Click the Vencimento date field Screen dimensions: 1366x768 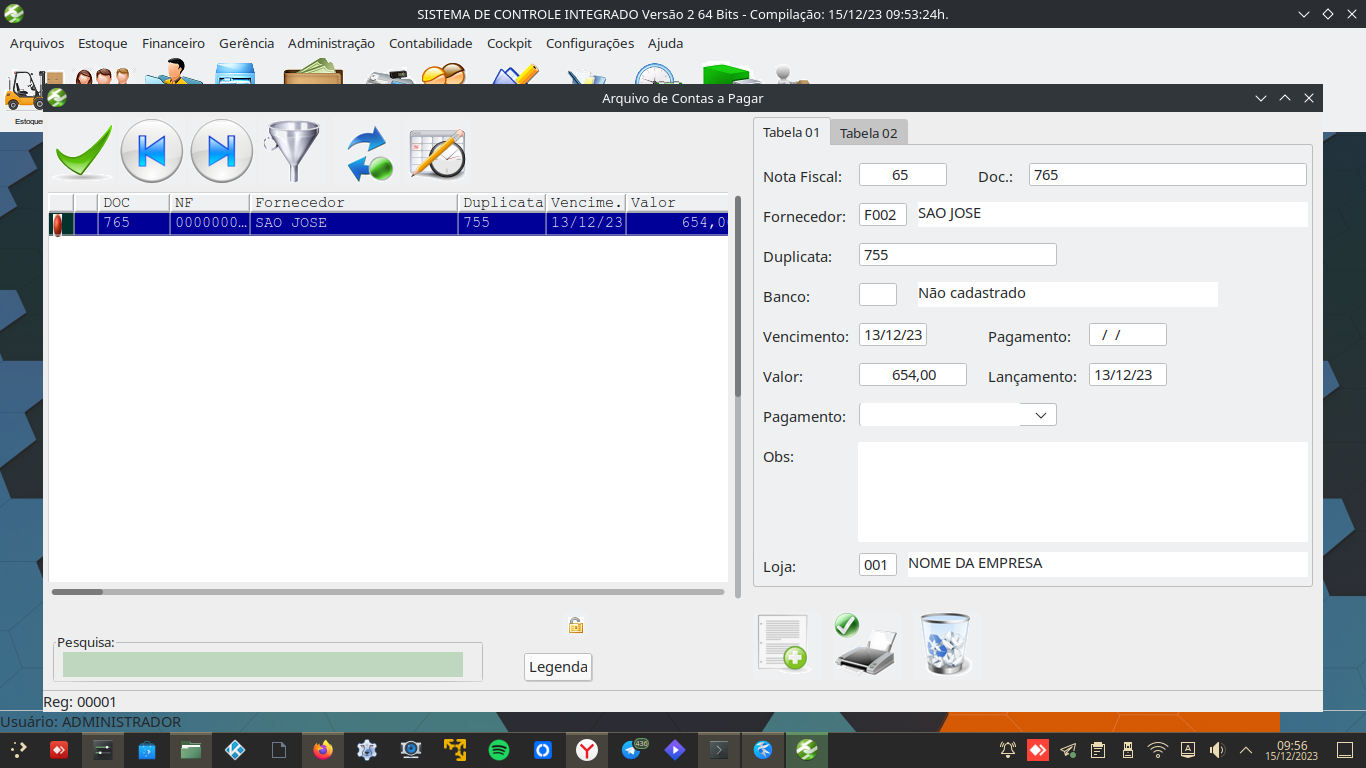(x=892, y=335)
